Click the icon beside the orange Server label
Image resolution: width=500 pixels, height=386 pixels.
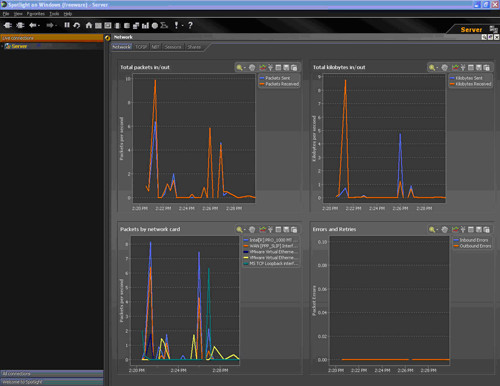point(493,29)
